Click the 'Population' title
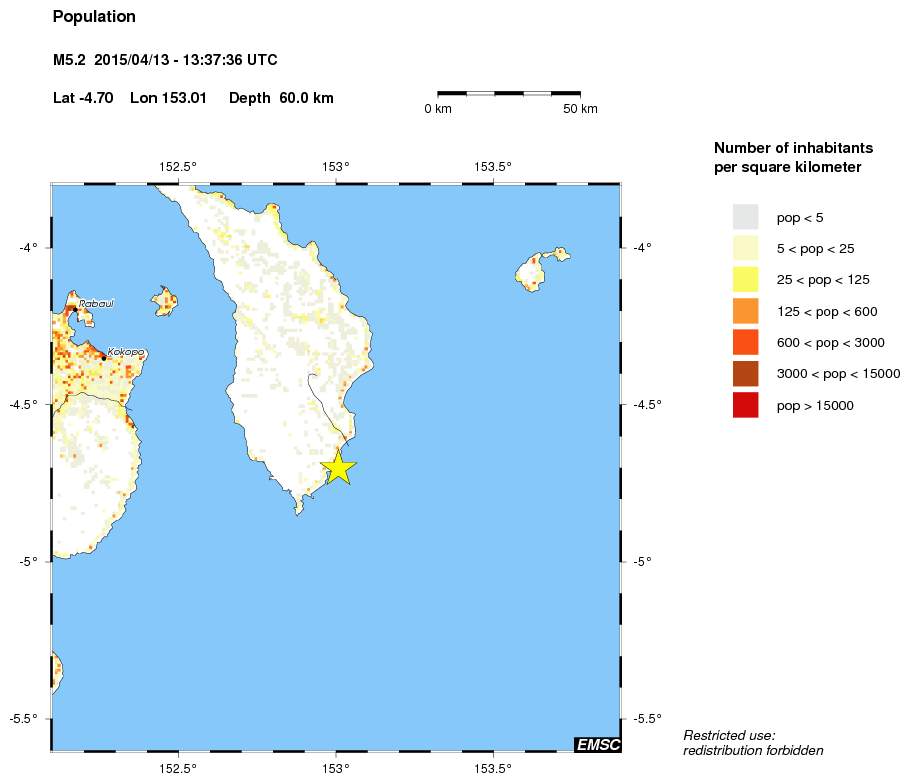This screenshot has height=783, width=910. point(94,17)
